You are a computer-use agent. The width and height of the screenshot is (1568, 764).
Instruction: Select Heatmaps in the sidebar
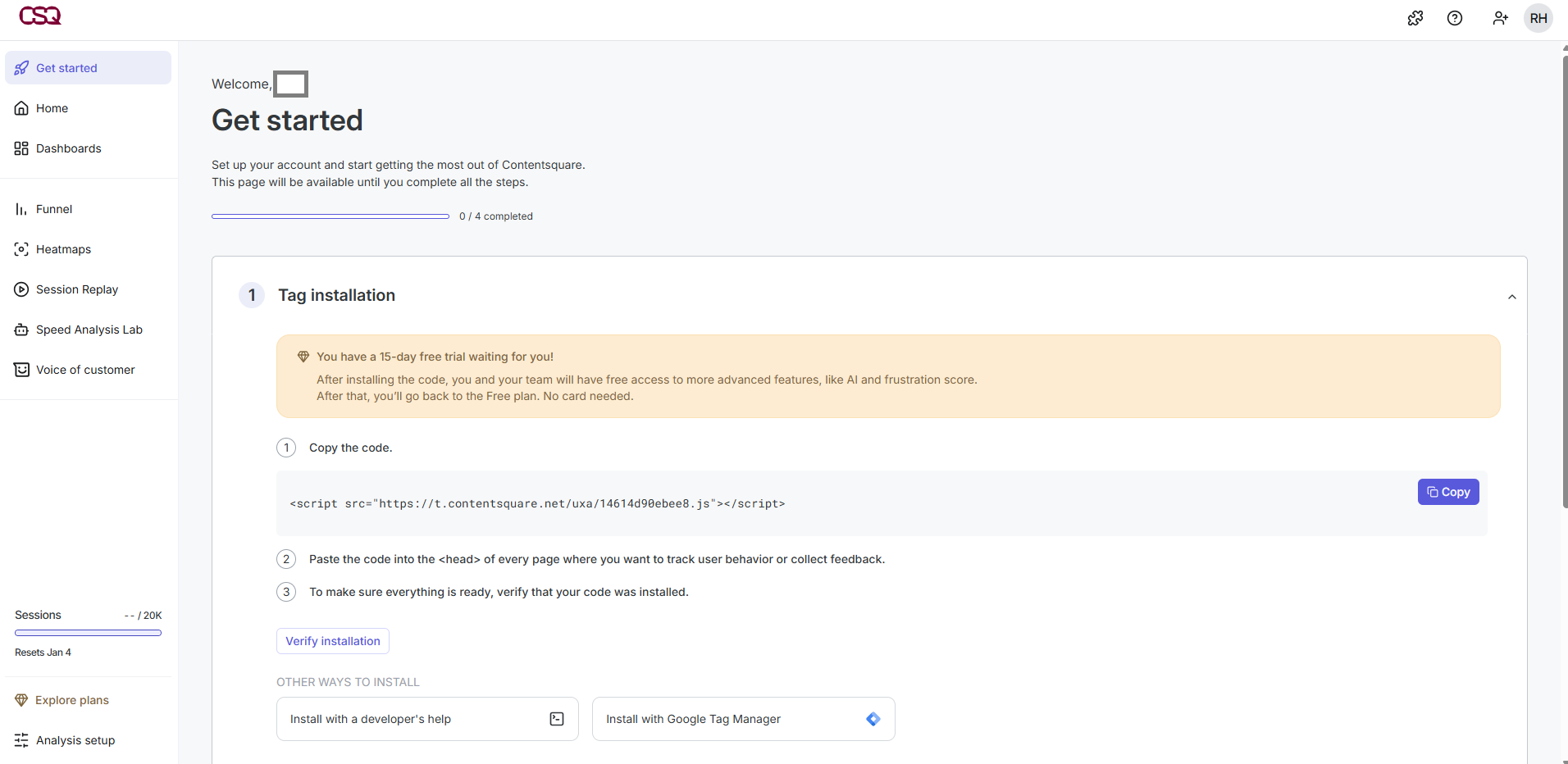pos(88,249)
